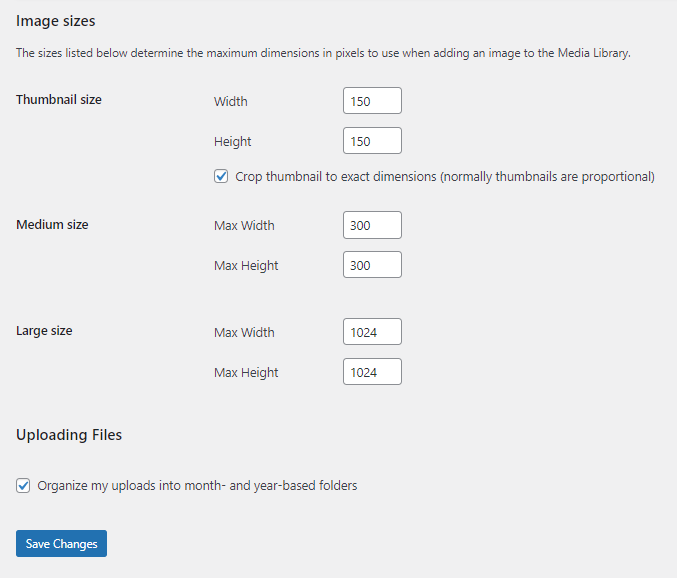Click the Thumbnail size Height input field
This screenshot has height=578, width=677.
[372, 141]
